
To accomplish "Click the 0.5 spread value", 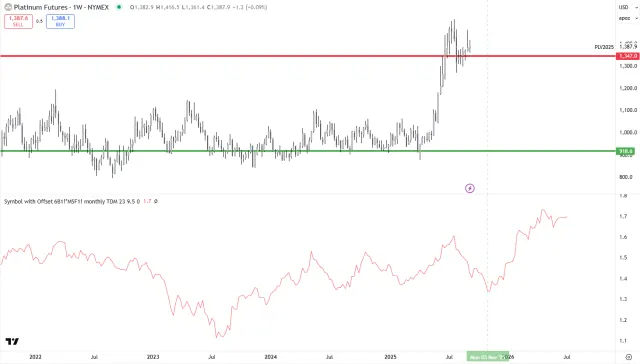I will coord(39,21).
